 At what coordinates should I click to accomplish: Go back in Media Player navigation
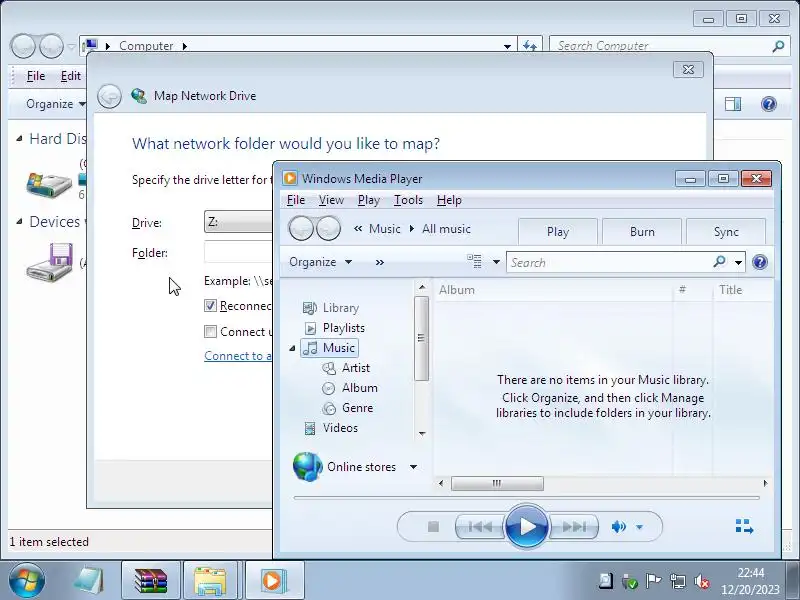[x=301, y=229]
